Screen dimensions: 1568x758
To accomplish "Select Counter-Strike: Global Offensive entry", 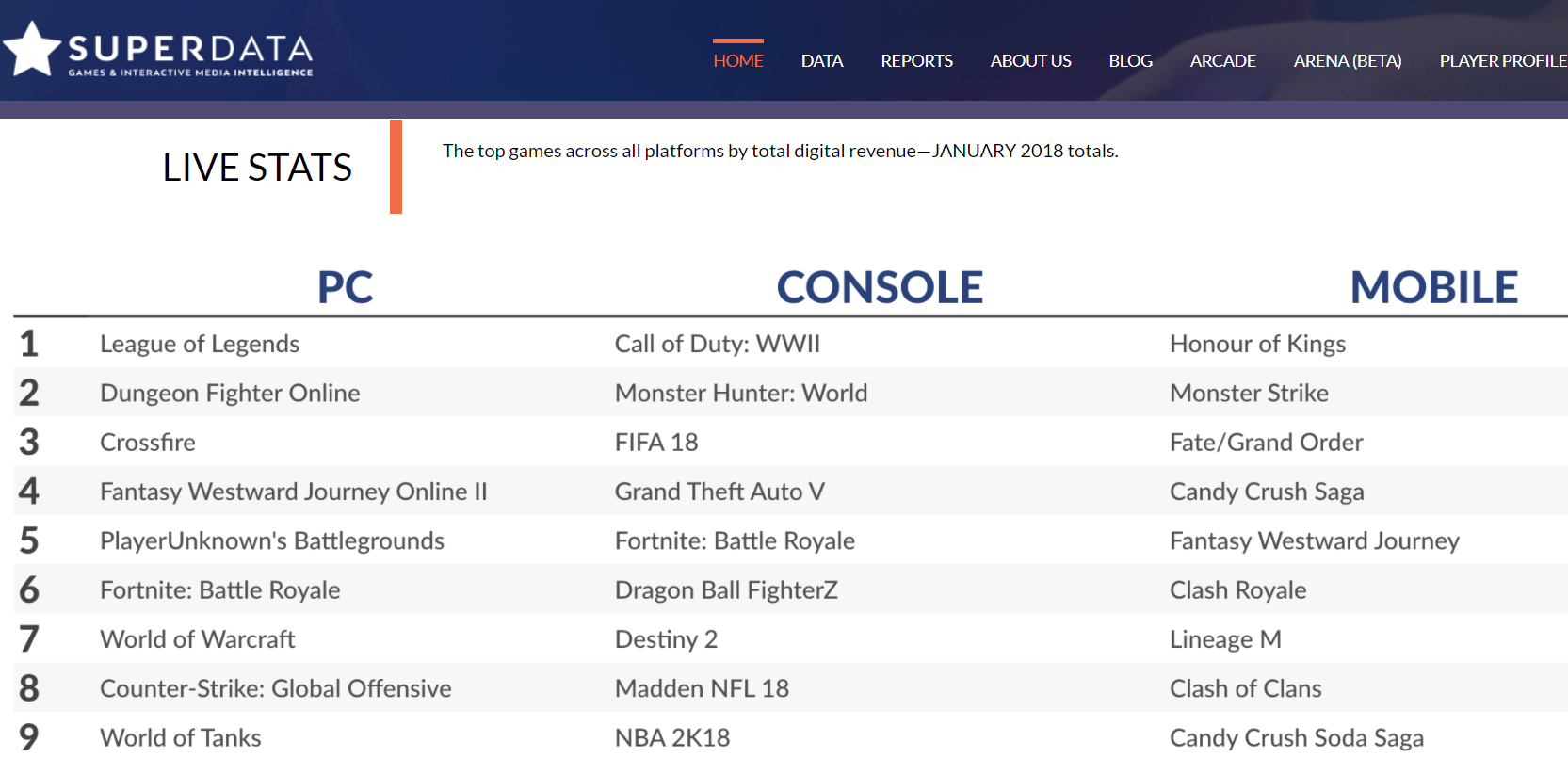I will [x=276, y=688].
